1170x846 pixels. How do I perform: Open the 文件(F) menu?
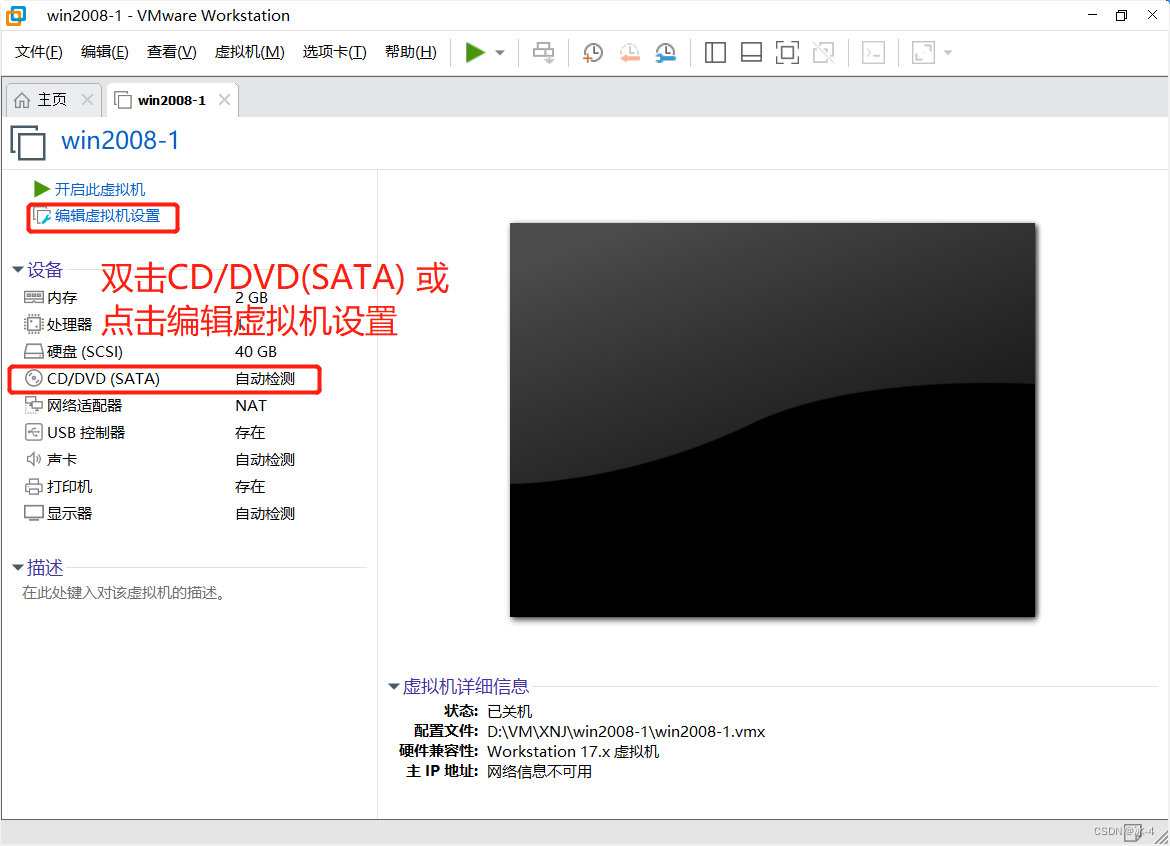click(39, 51)
